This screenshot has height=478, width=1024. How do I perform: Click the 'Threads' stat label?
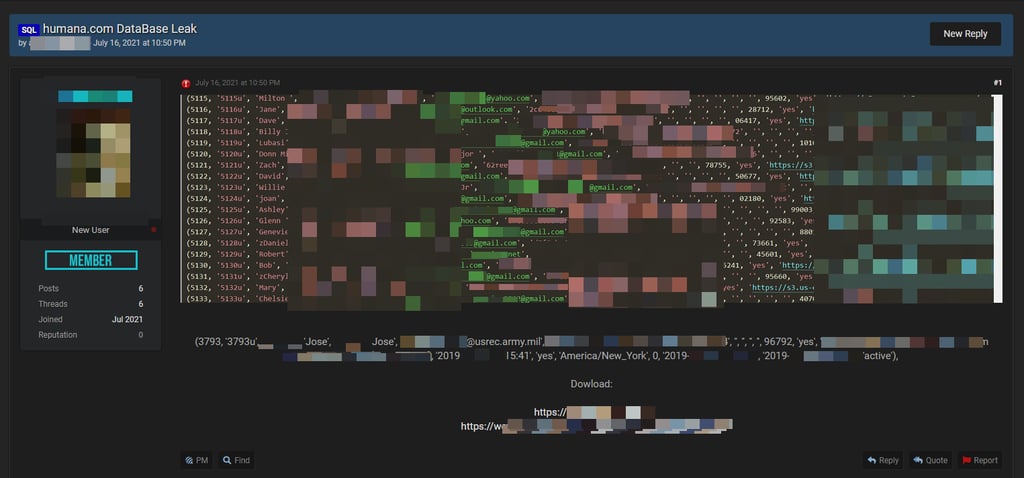53,304
